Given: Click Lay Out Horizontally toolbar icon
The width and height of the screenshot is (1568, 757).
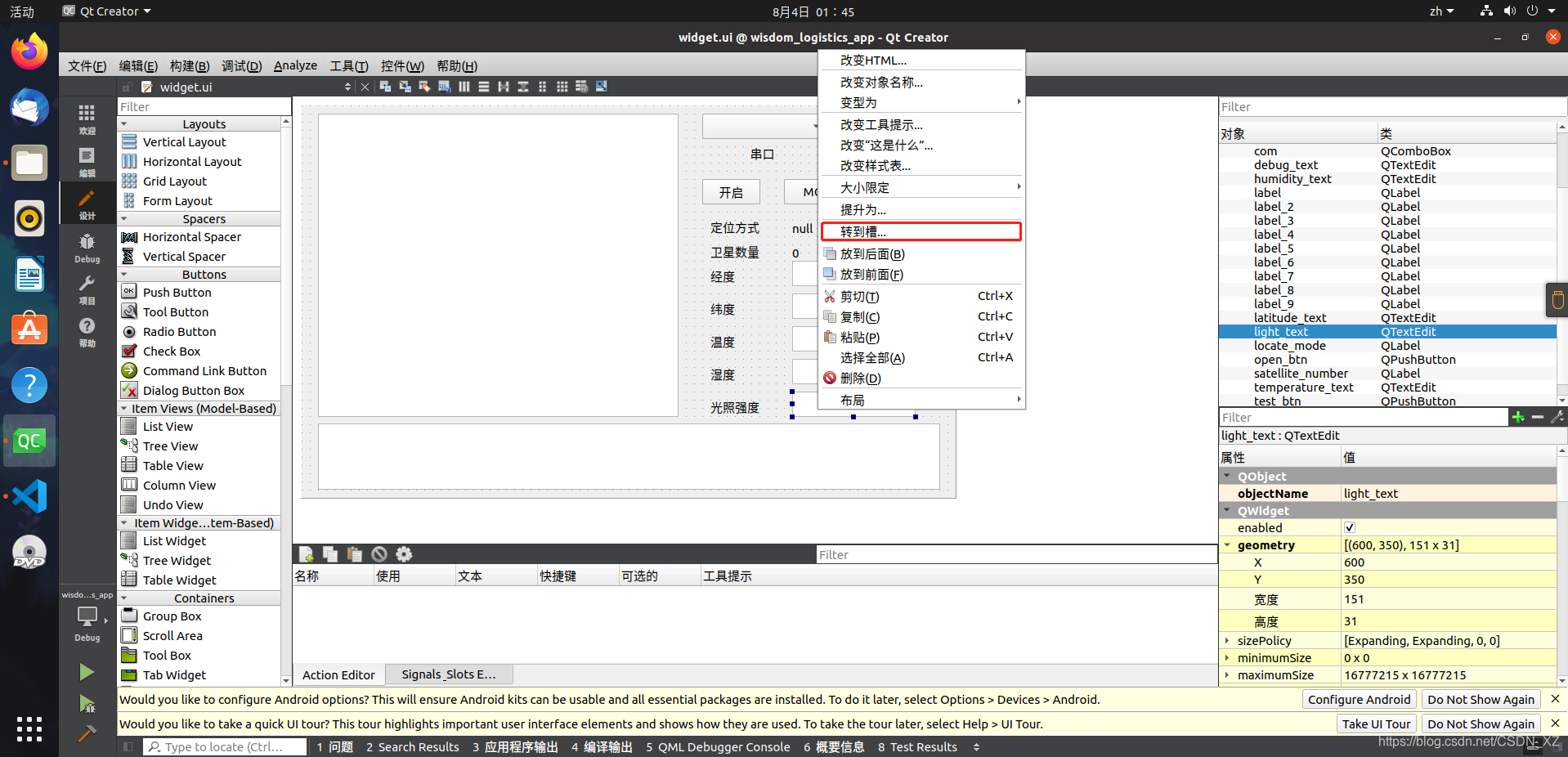Looking at the screenshot, I should (x=464, y=87).
